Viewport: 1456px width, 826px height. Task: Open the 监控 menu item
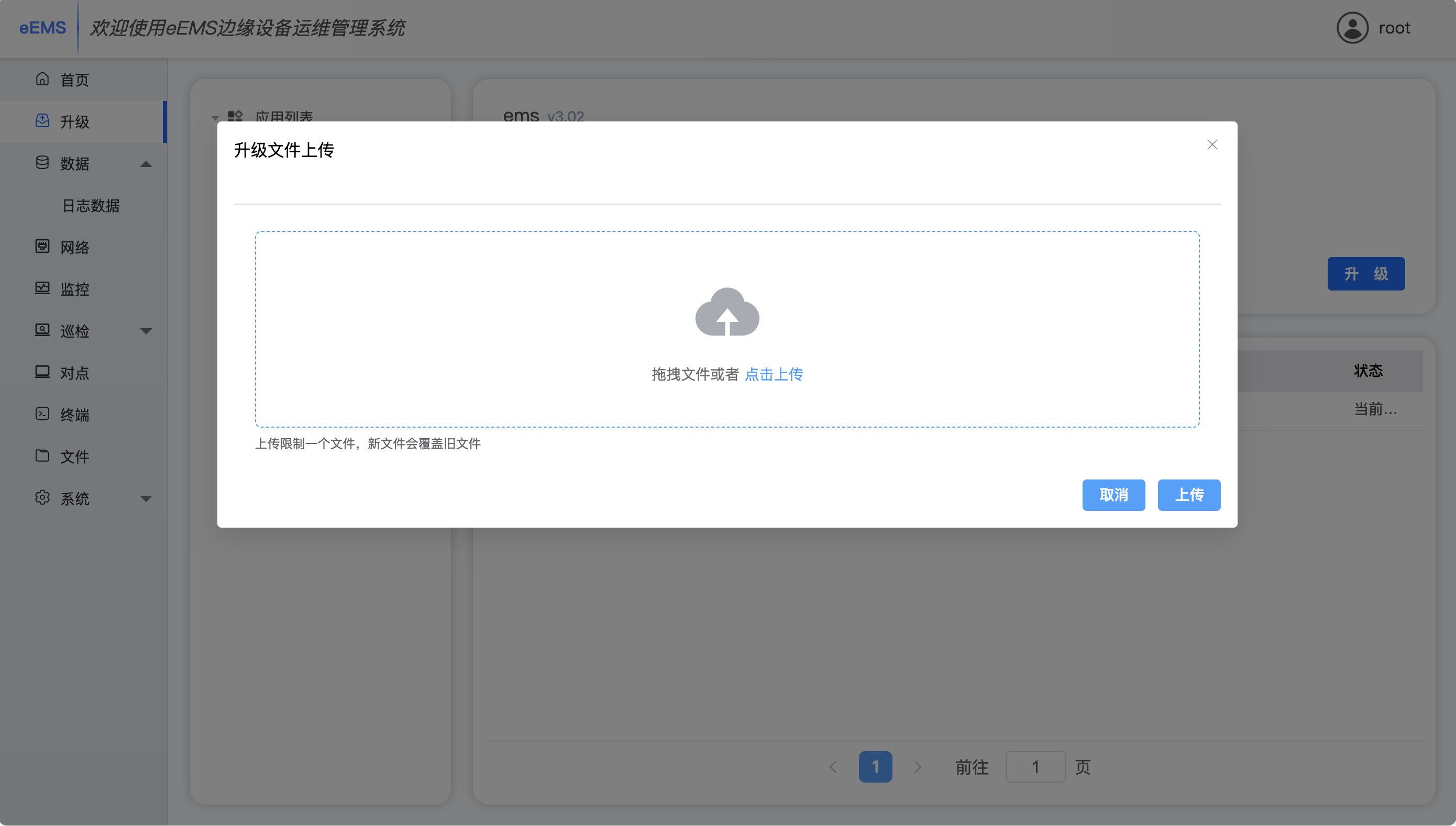(x=83, y=289)
